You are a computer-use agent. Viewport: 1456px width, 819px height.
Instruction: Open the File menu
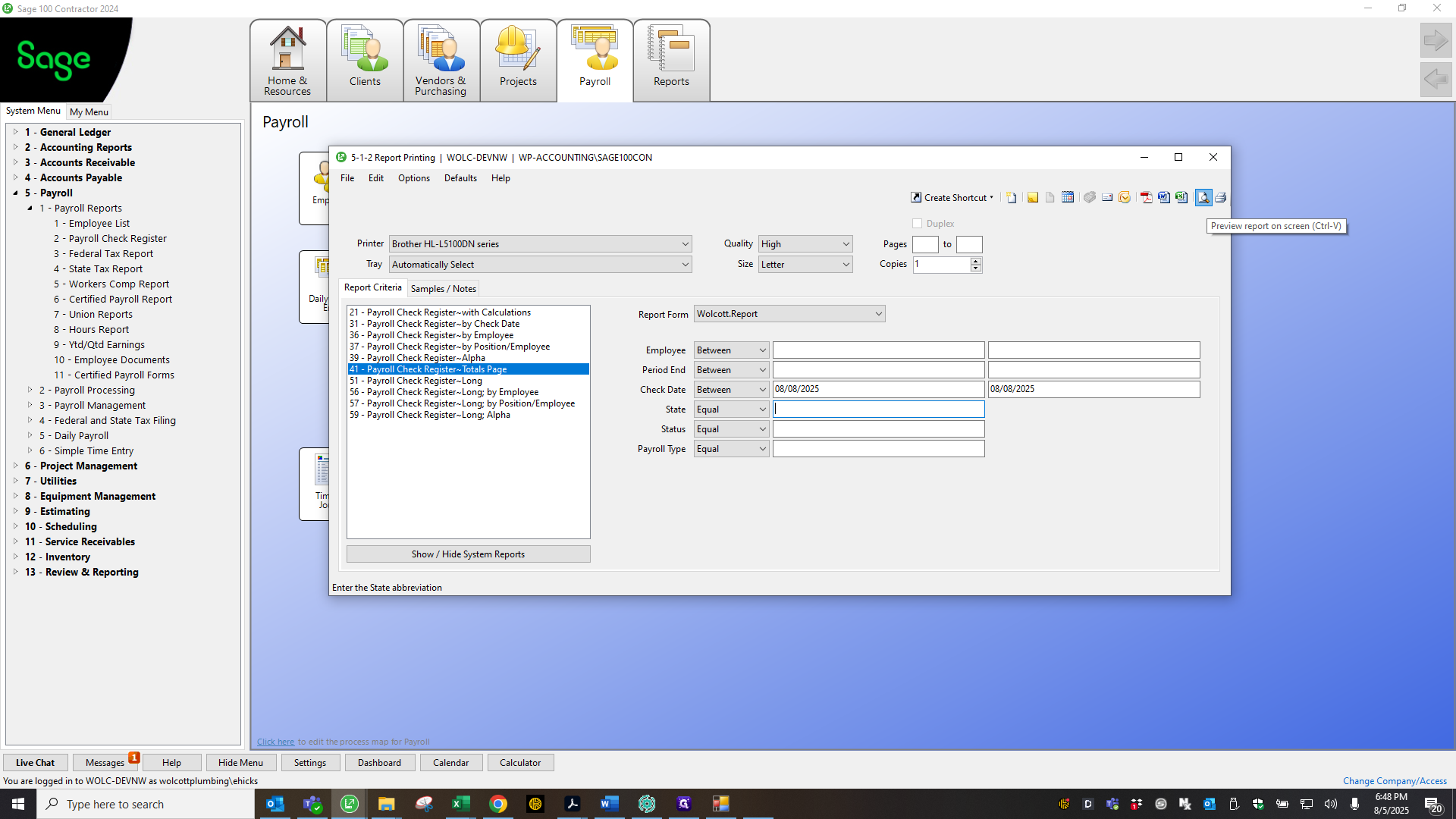click(347, 178)
